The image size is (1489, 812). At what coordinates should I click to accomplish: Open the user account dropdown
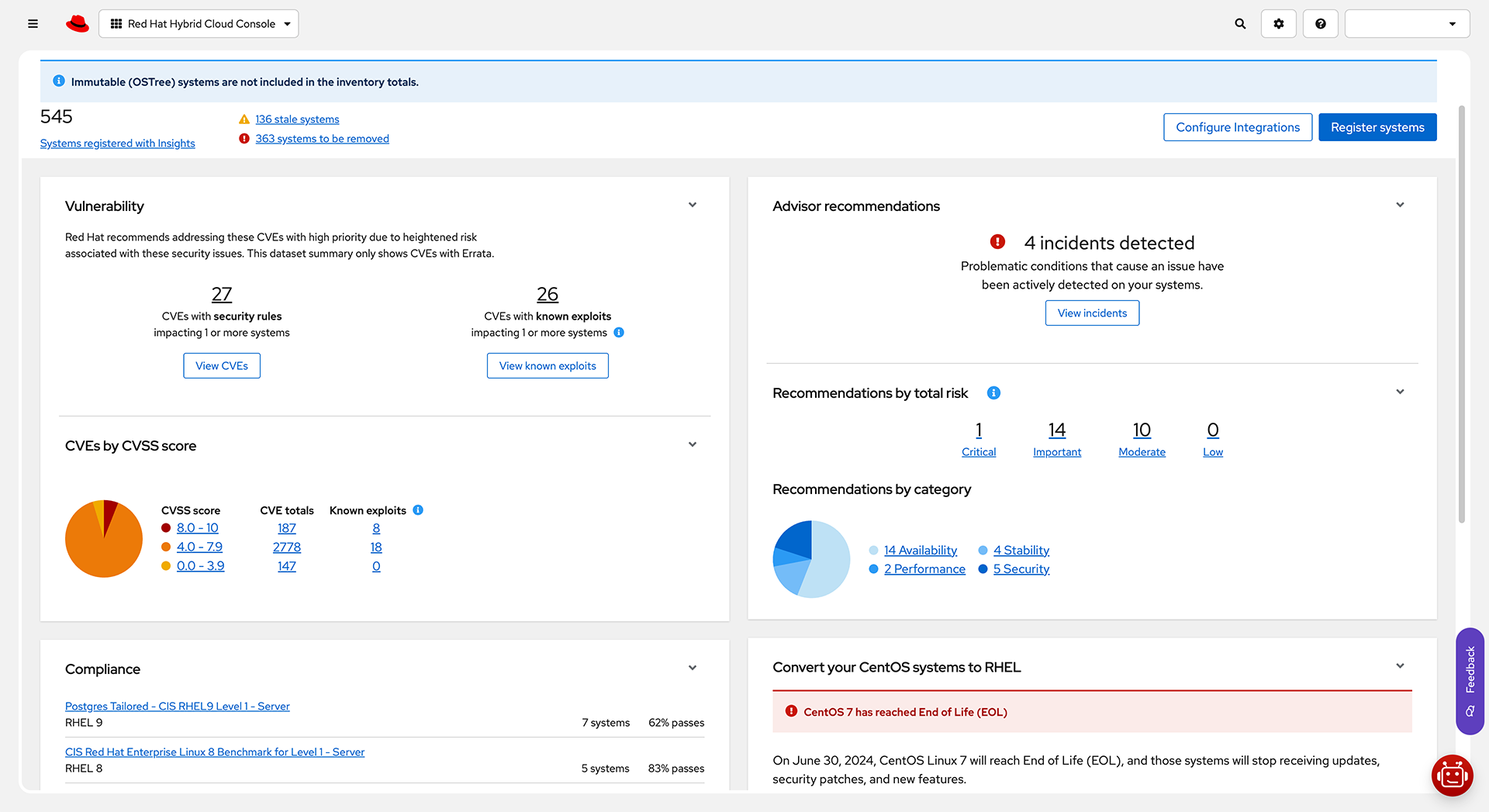pyautogui.click(x=1407, y=24)
